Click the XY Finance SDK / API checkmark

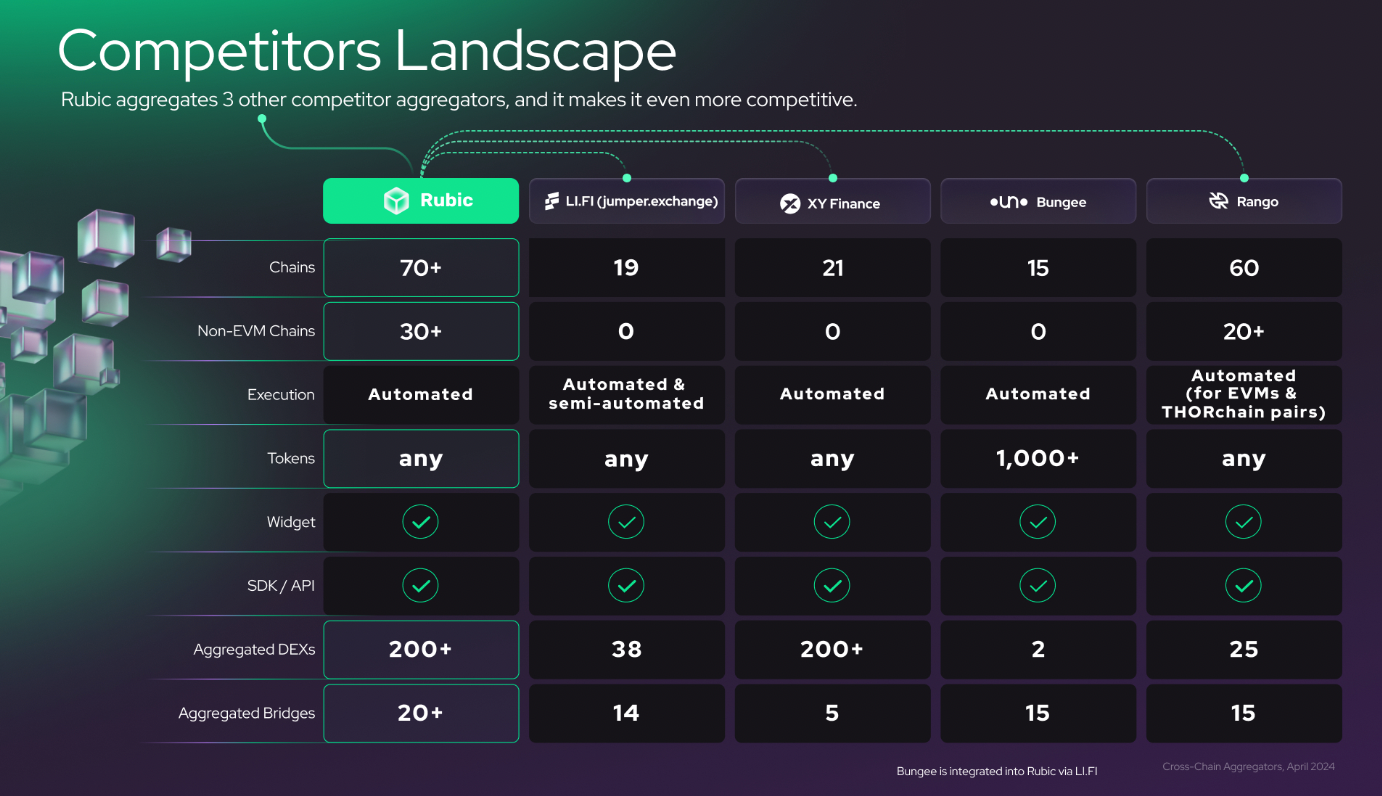click(832, 586)
